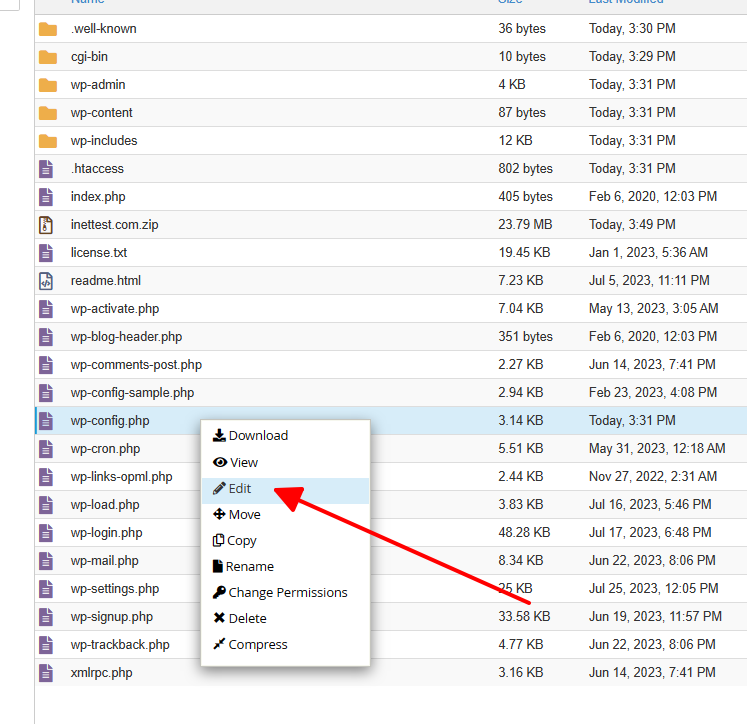
Task: Click the inettest.com.zip archive icon
Action: pos(45,225)
